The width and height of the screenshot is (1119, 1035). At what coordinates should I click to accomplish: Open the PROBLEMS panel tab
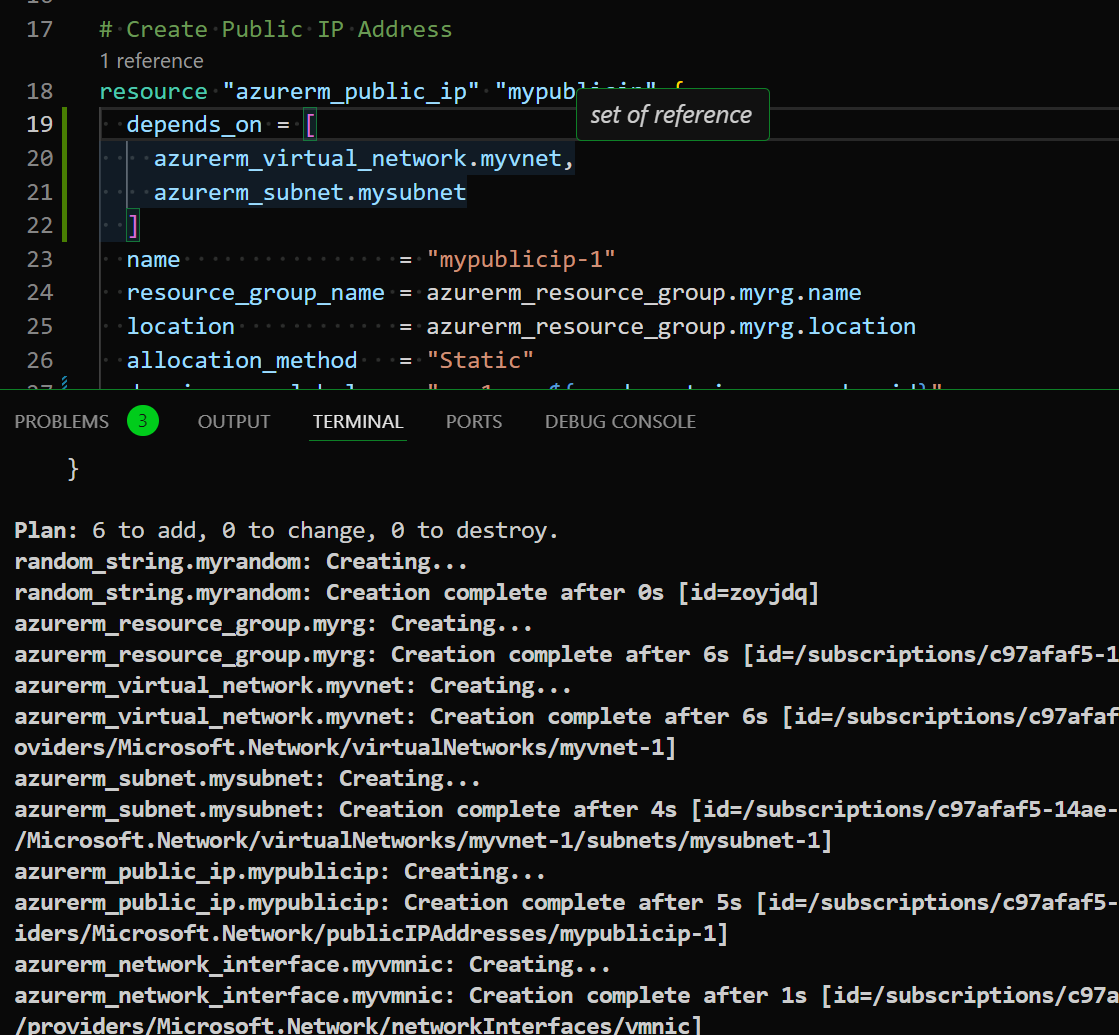tap(62, 422)
